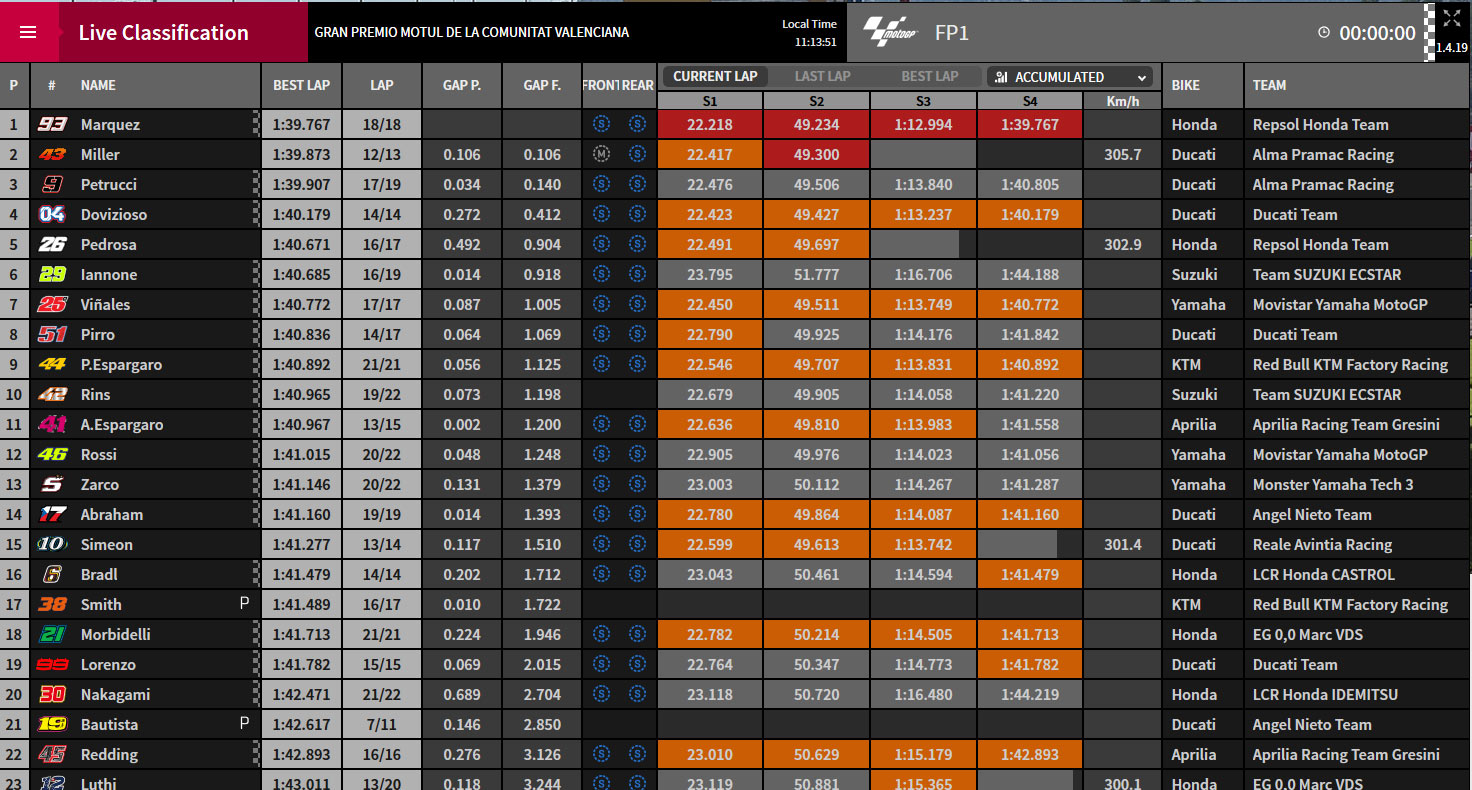Screen dimensions: 1472x790
Task: Sort by BEST LAP column header
Action: click(x=301, y=85)
